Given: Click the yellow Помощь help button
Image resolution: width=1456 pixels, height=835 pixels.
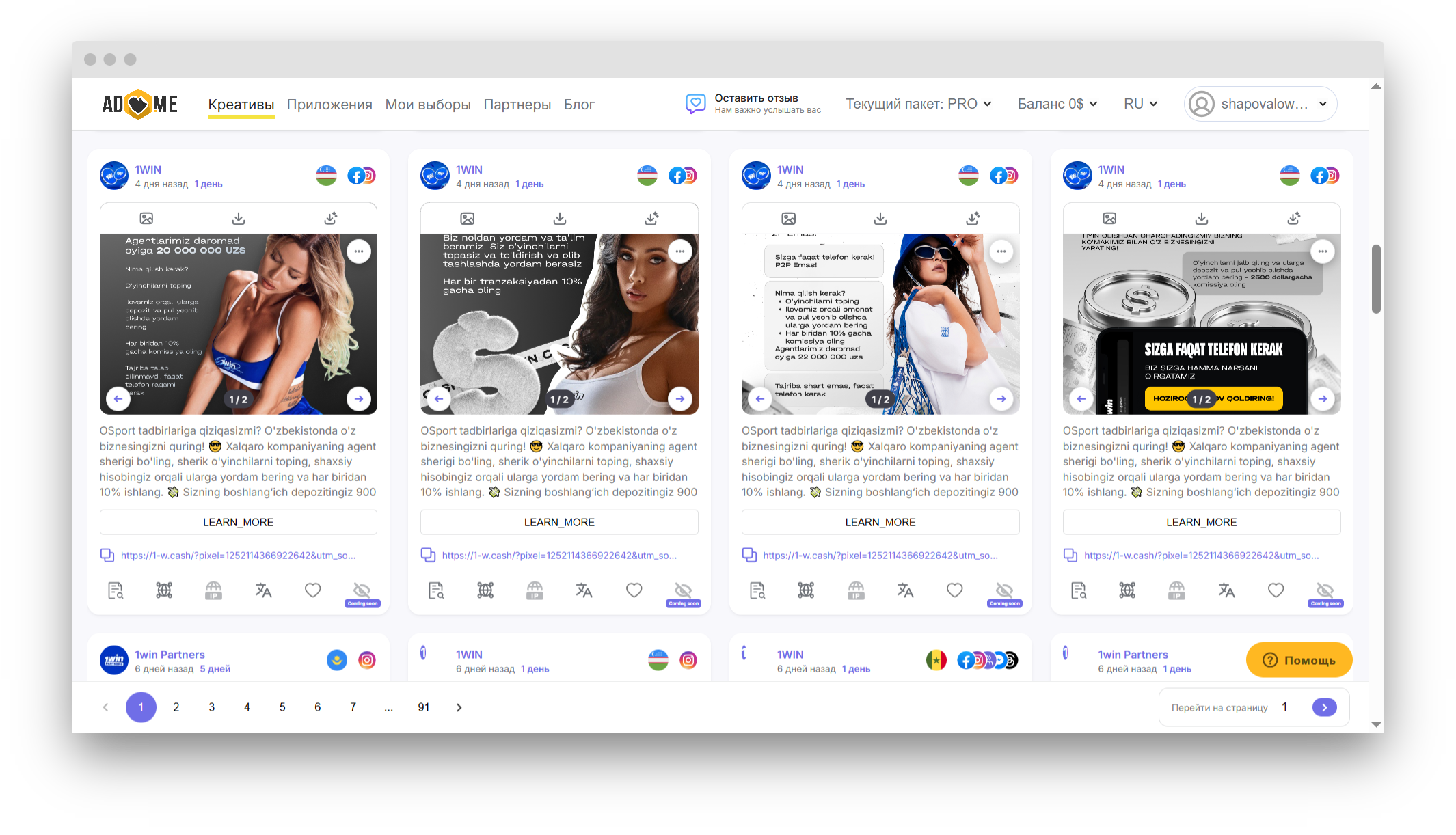Looking at the screenshot, I should [1299, 660].
